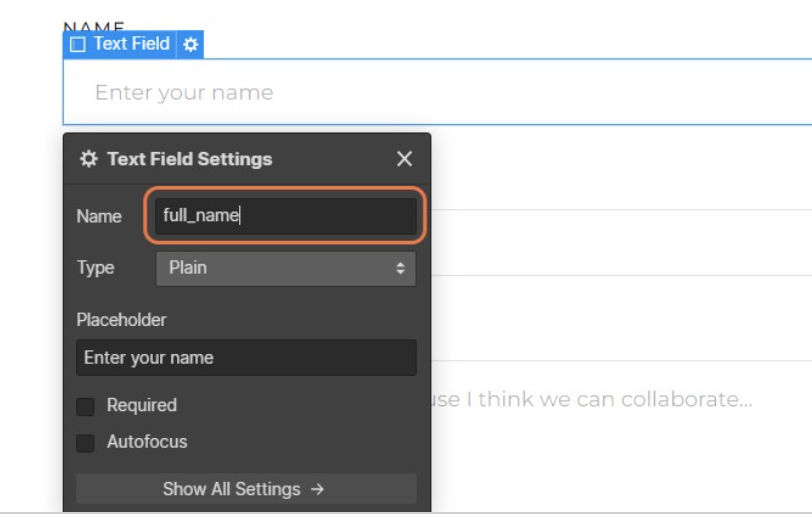Image resolution: width=812 pixels, height=518 pixels.
Task: Click the gear icon on the blue Text Field tag
Action: pos(191,45)
